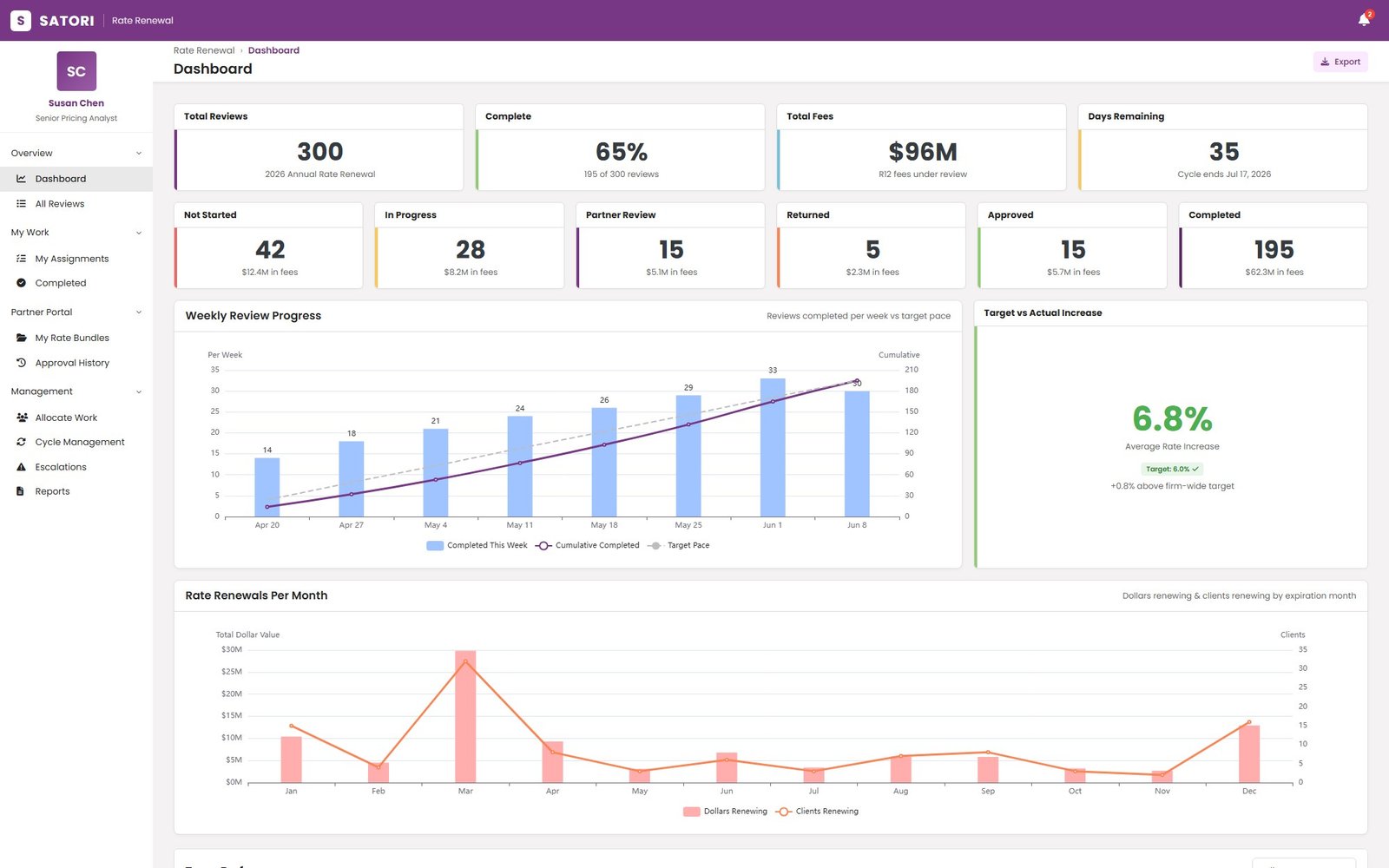The image size is (1389, 868).
Task: Open Escalations page
Action: [76, 467]
